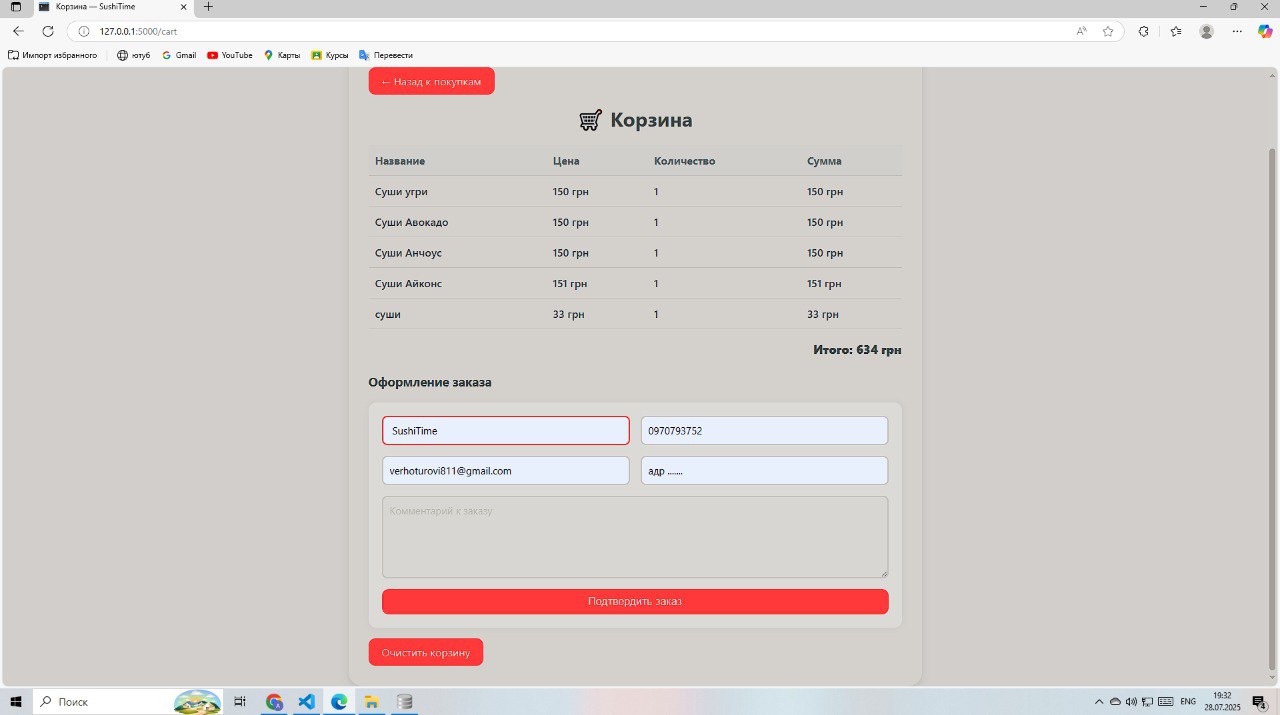Open the Settings and more menu
The width and height of the screenshot is (1280, 715).
(1237, 31)
